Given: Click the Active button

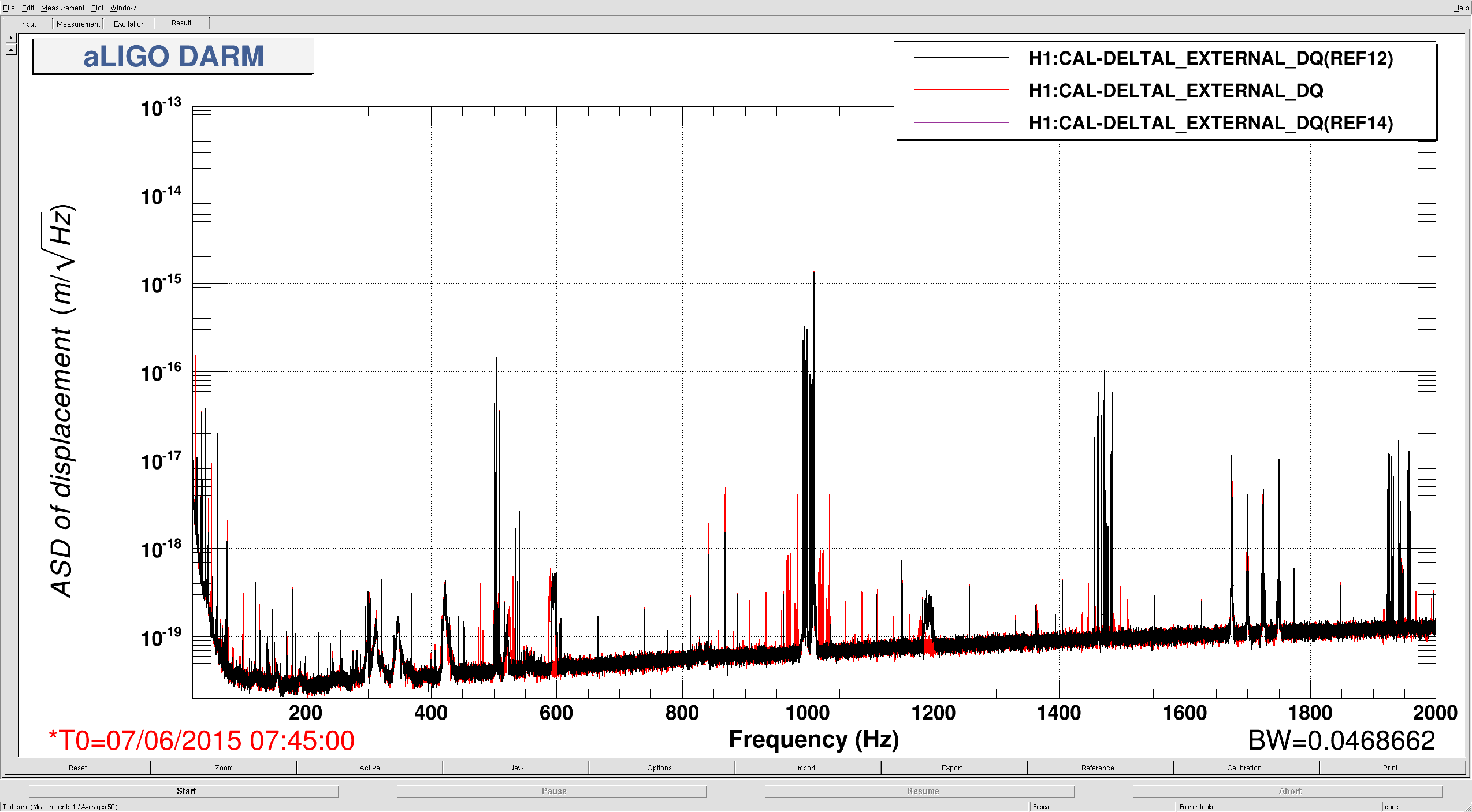Looking at the screenshot, I should 370,768.
